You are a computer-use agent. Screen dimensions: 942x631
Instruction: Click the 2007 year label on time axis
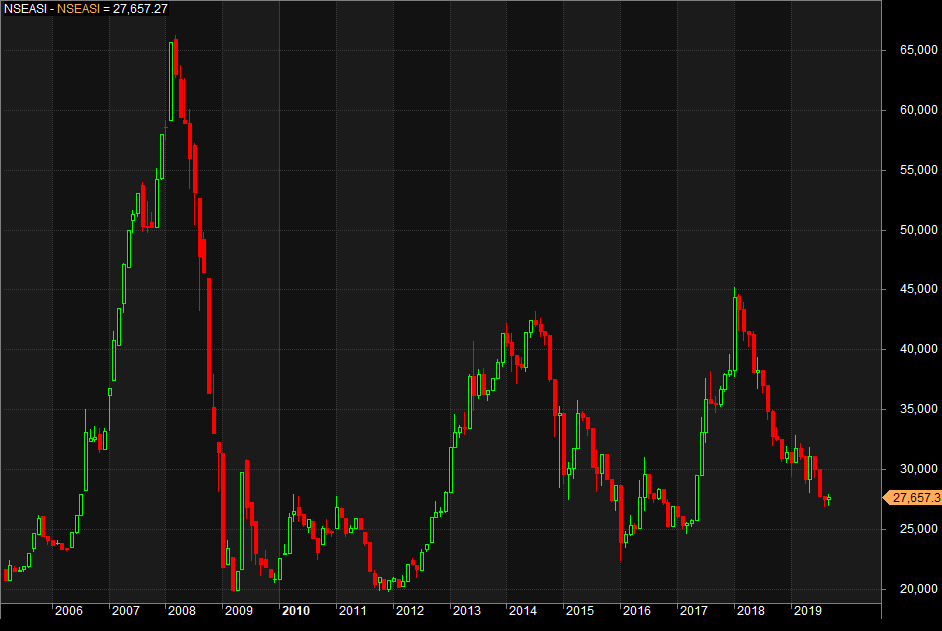[126, 611]
